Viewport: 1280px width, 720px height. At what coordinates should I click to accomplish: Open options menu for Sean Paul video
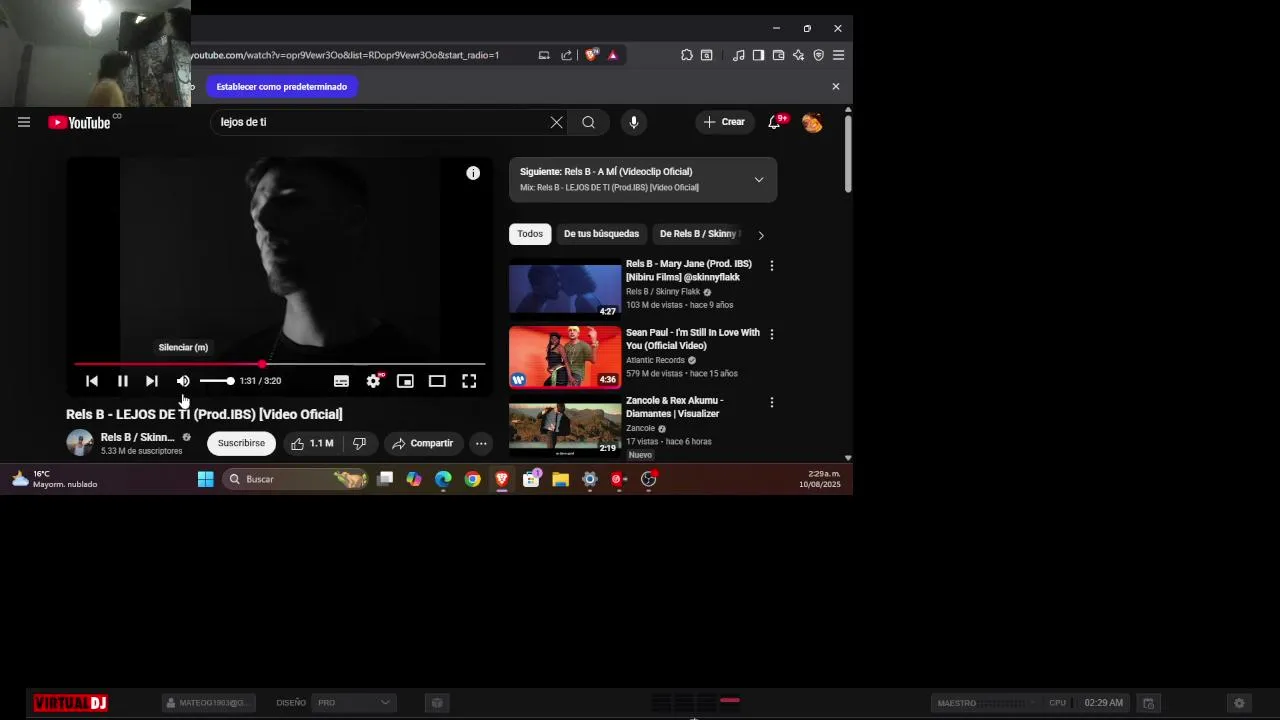[771, 334]
